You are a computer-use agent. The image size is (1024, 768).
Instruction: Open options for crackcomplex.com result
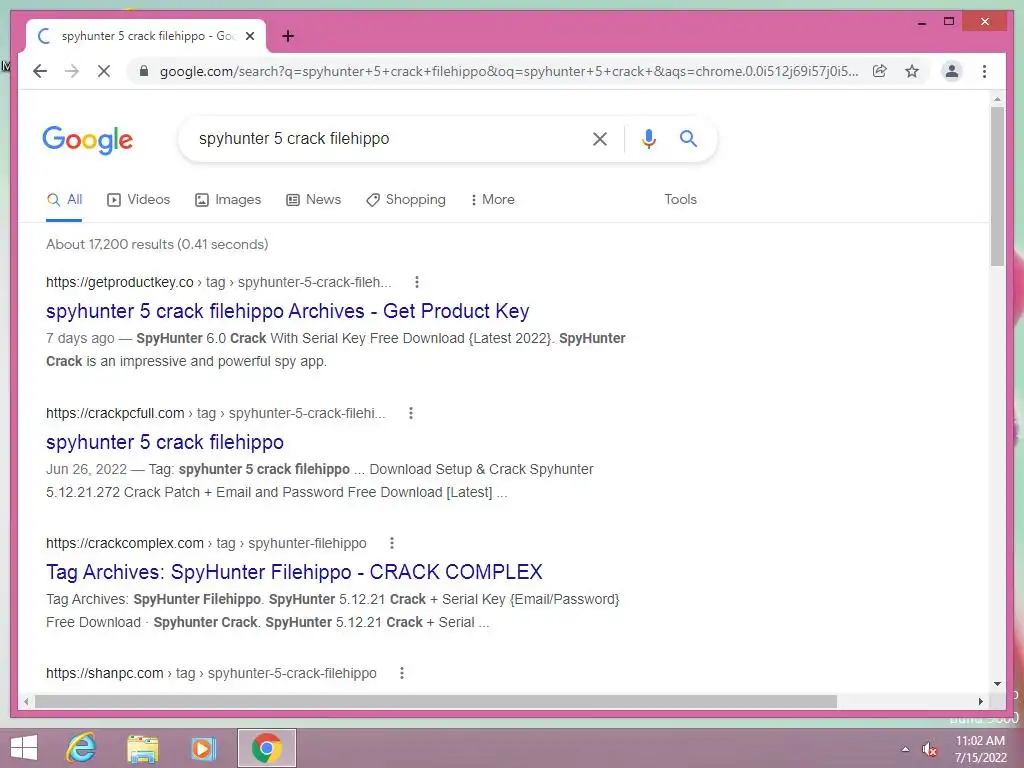click(x=392, y=543)
